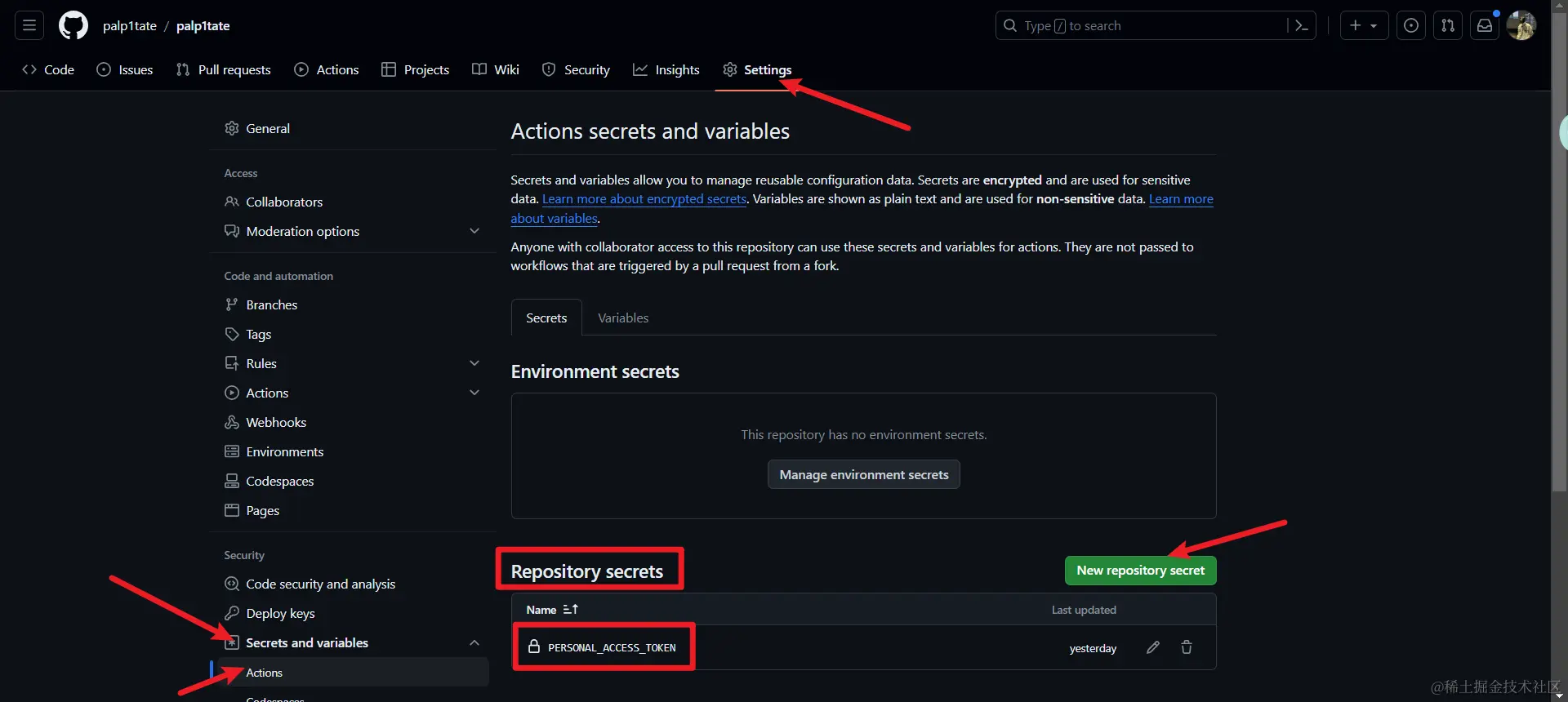Open the issues icon in header
Screen dimensions: 1568x702
[1411, 25]
